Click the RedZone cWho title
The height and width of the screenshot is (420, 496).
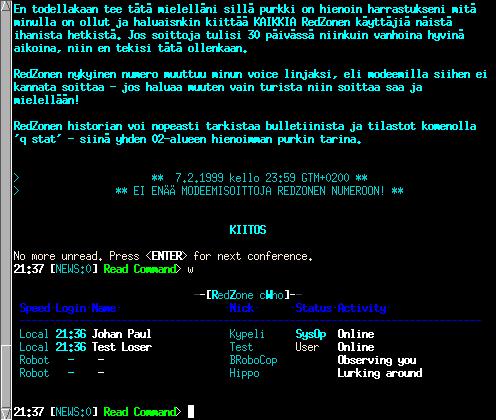248,295
